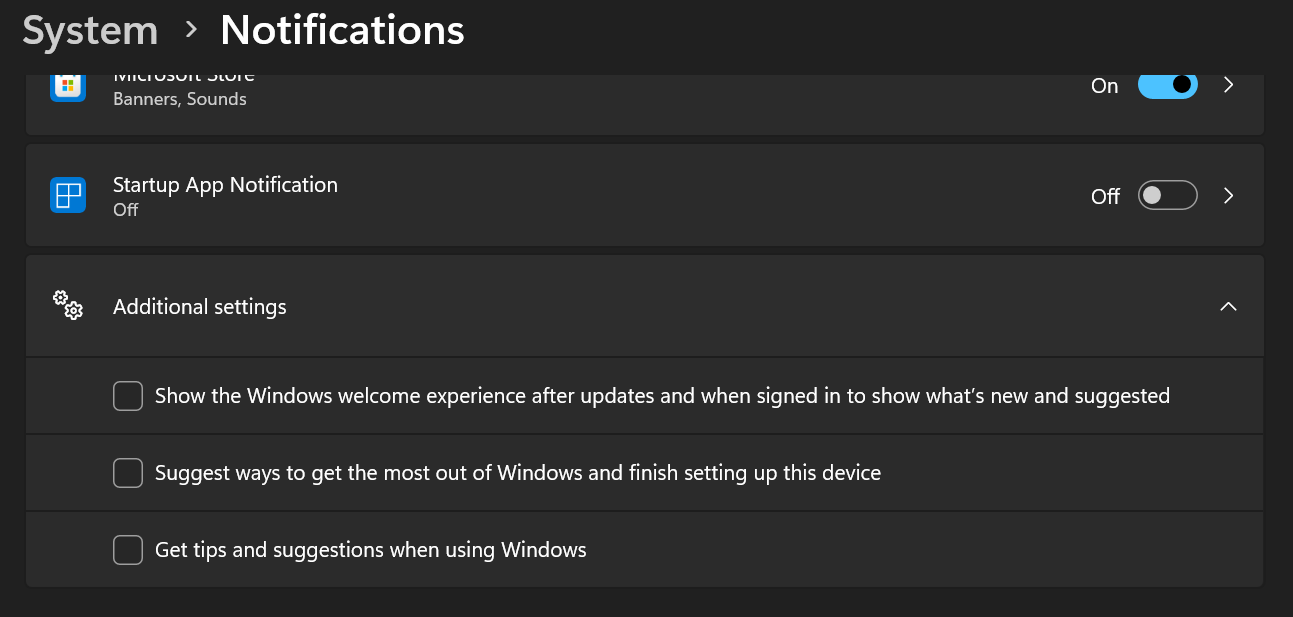
Task: Check the Windows welcome experience checkbox
Action: (128, 396)
